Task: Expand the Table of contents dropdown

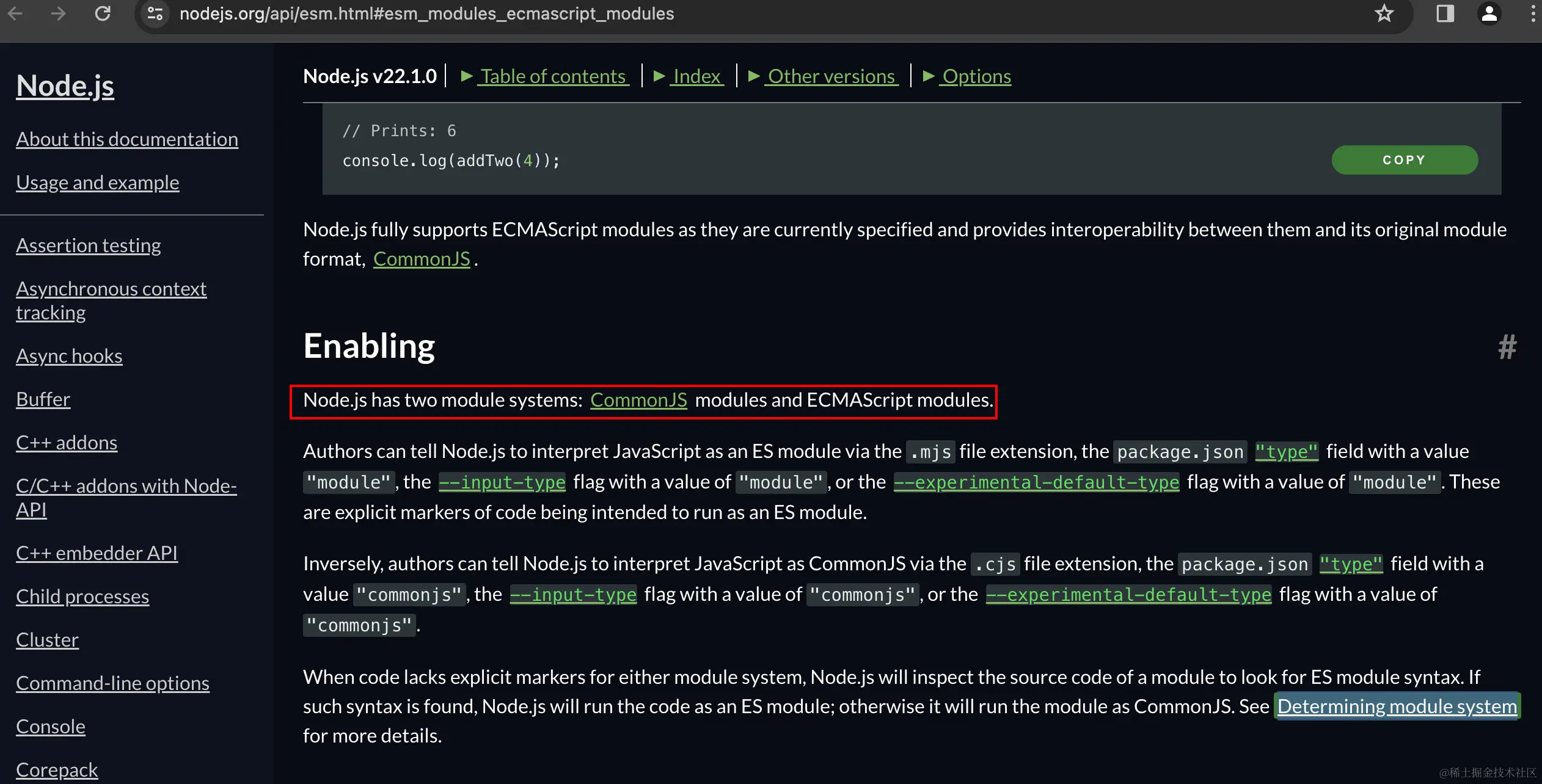Action: click(552, 76)
